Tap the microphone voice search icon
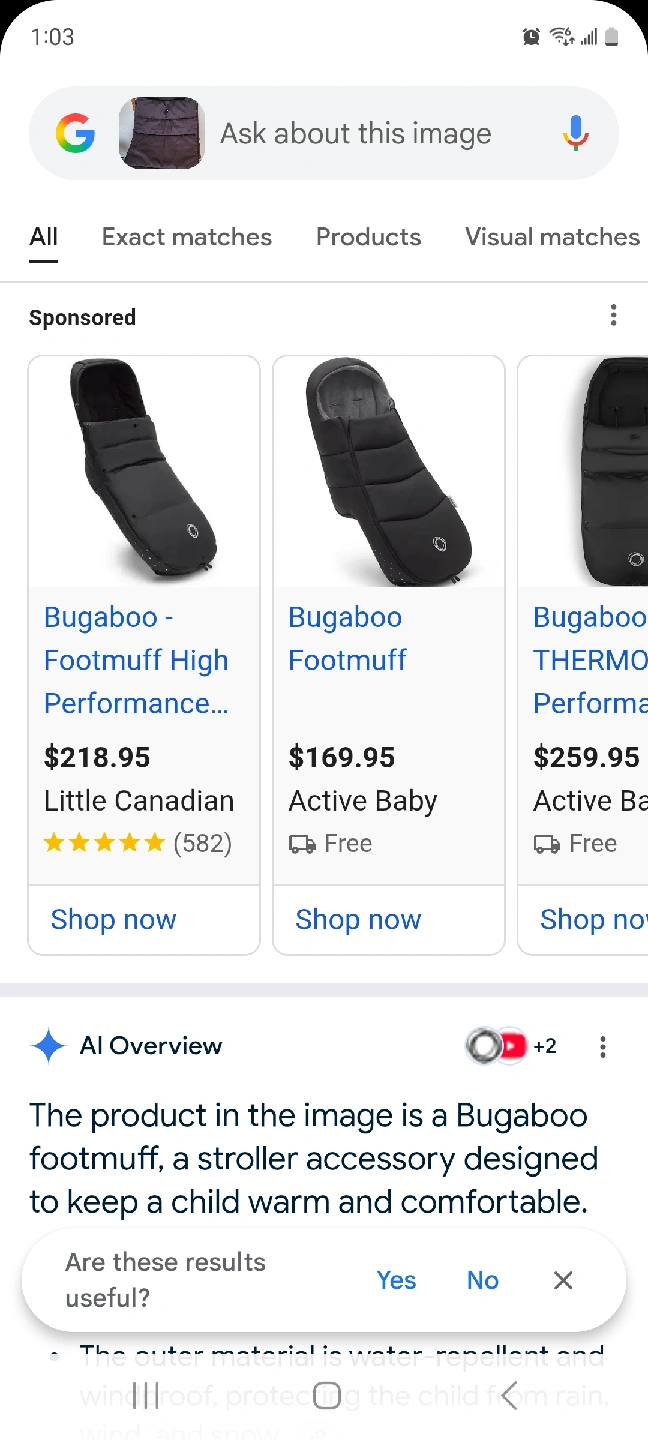The image size is (648, 1440). coord(575,133)
